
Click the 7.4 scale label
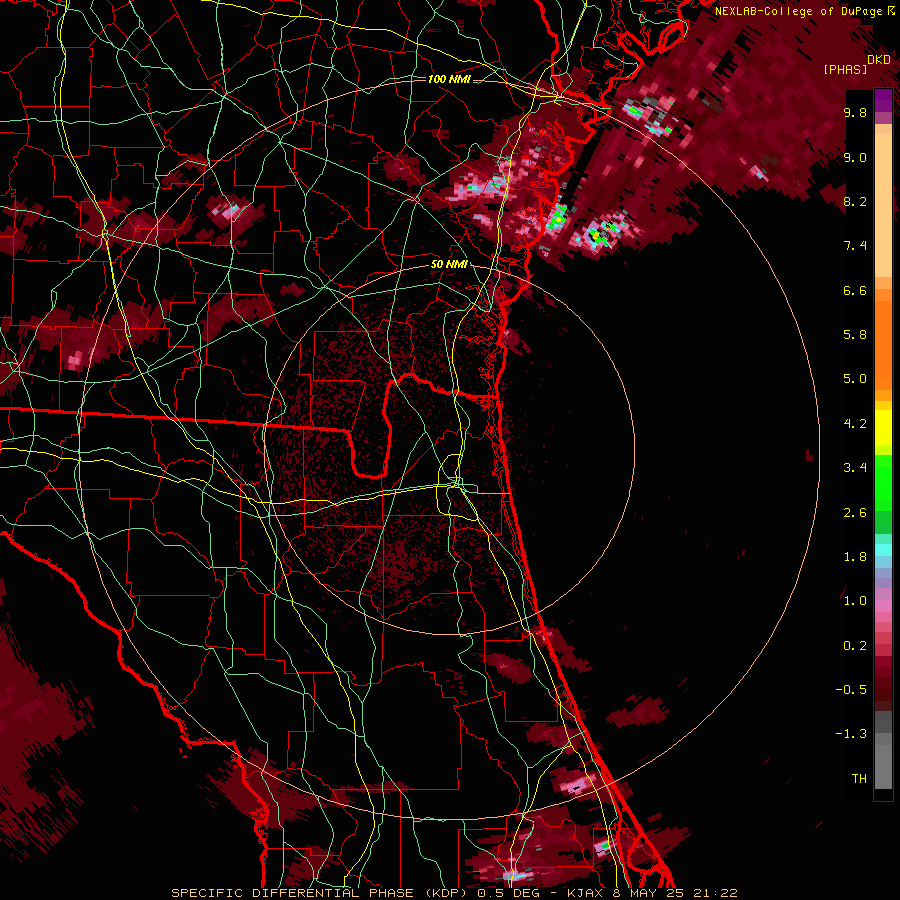[855, 246]
